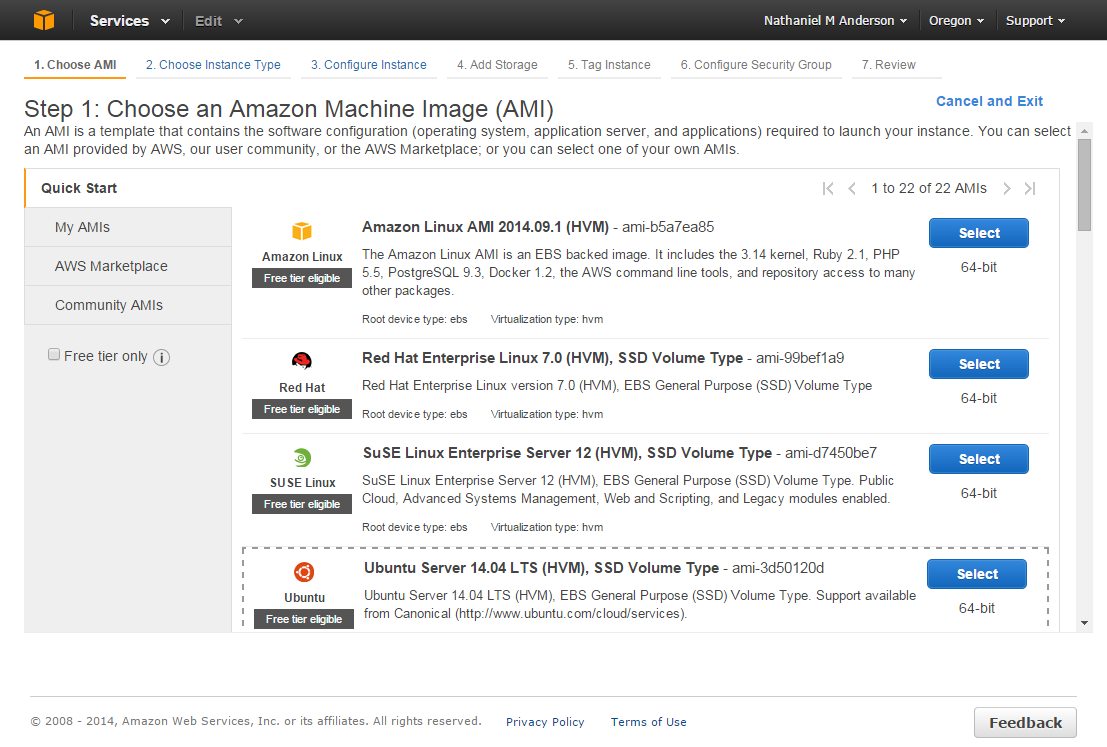Click the scrollbar down arrow
This screenshot has height=747, width=1107.
1084,623
